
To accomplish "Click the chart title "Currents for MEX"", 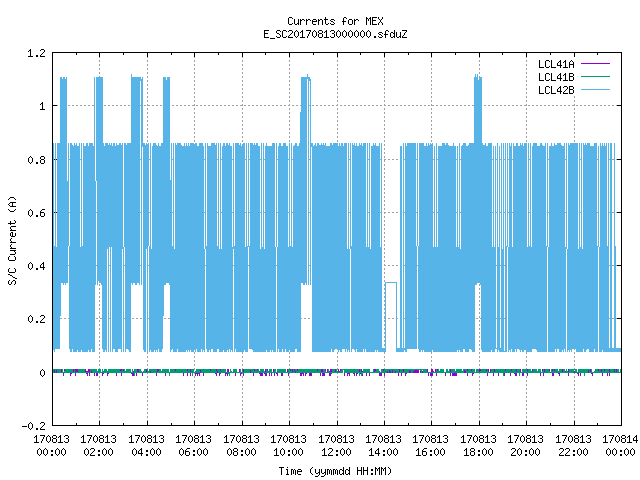I will (335, 21).
